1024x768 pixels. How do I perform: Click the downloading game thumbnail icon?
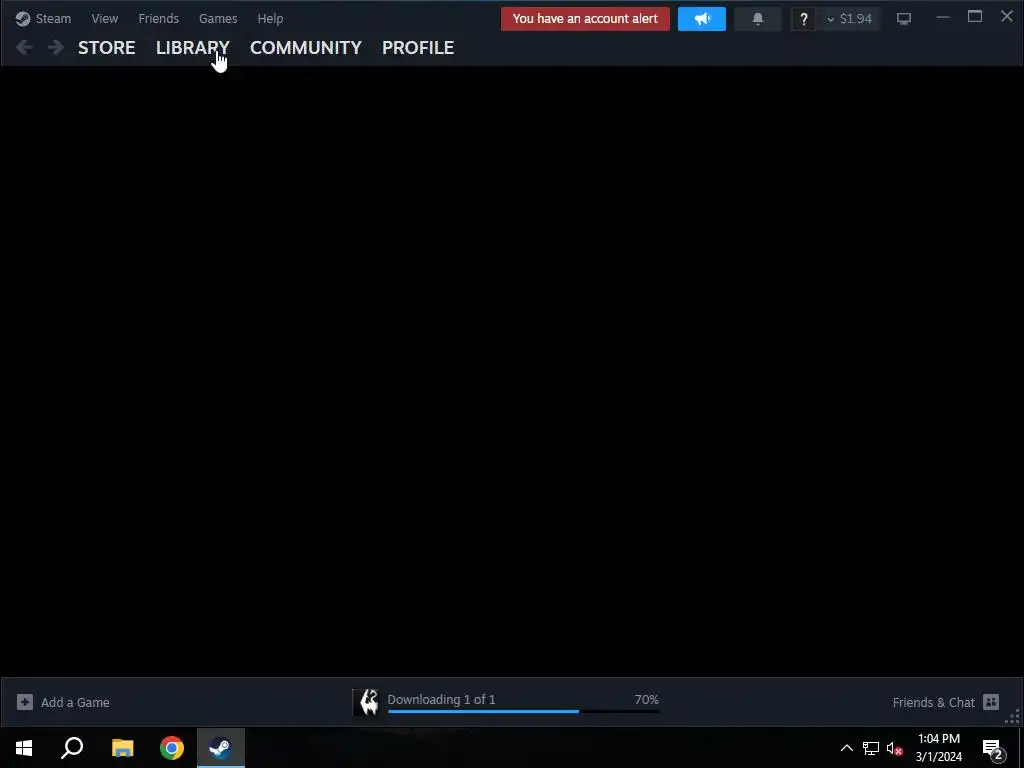click(x=366, y=702)
